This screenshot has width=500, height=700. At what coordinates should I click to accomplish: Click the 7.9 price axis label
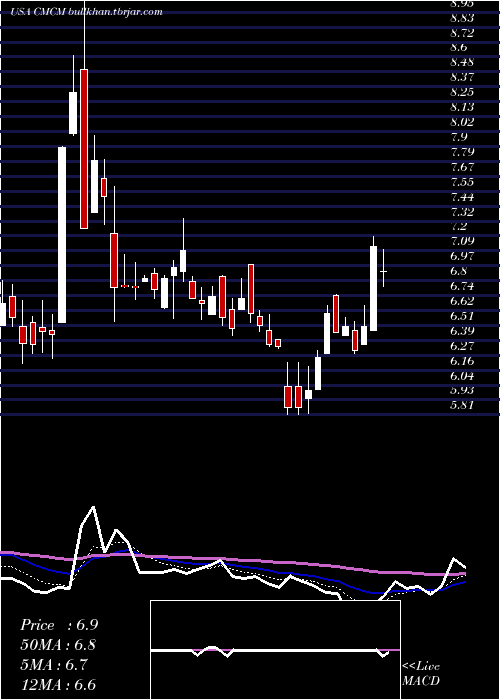point(459,137)
